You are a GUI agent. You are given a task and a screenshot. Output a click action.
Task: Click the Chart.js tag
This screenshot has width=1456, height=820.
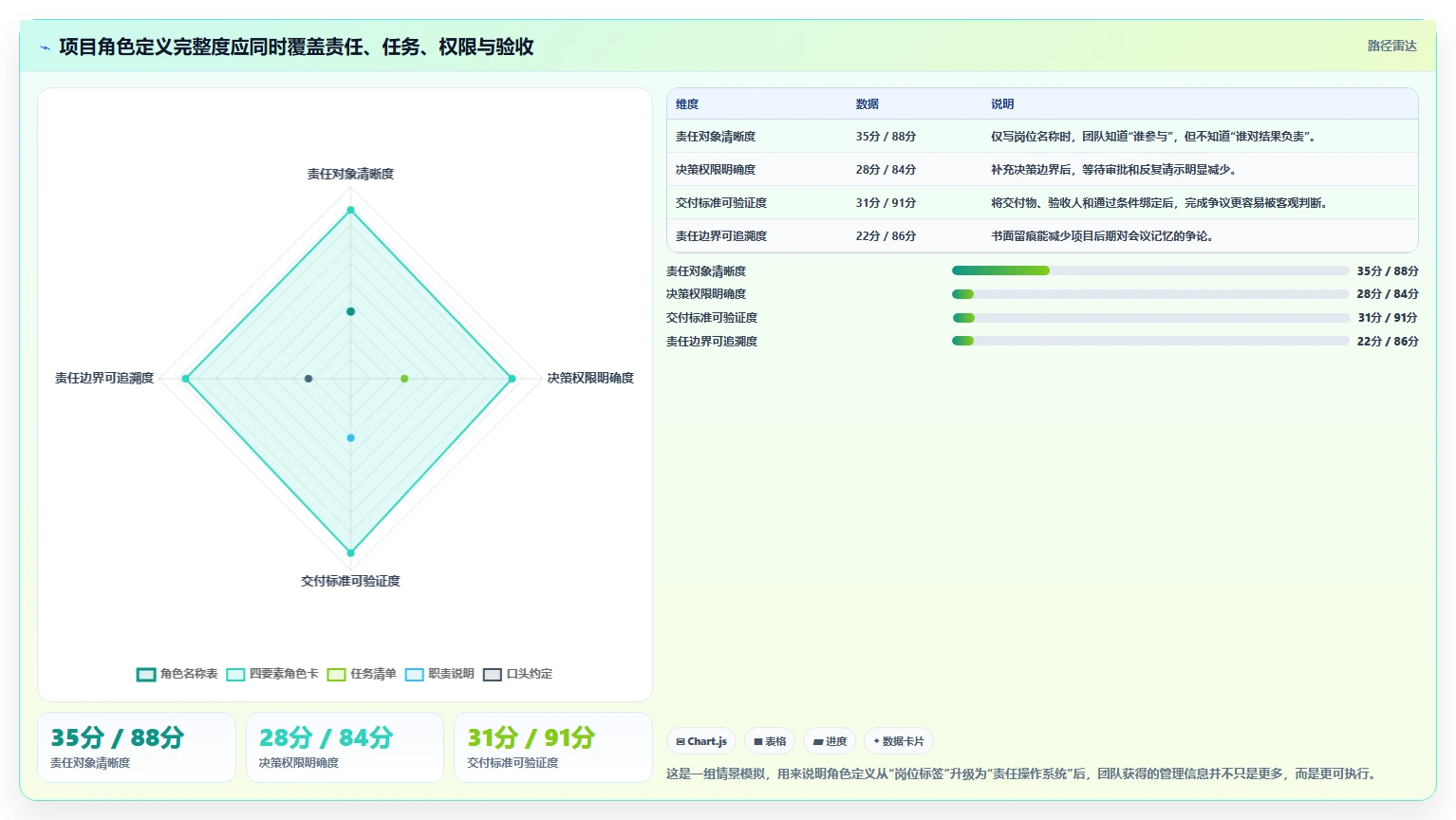click(x=701, y=741)
